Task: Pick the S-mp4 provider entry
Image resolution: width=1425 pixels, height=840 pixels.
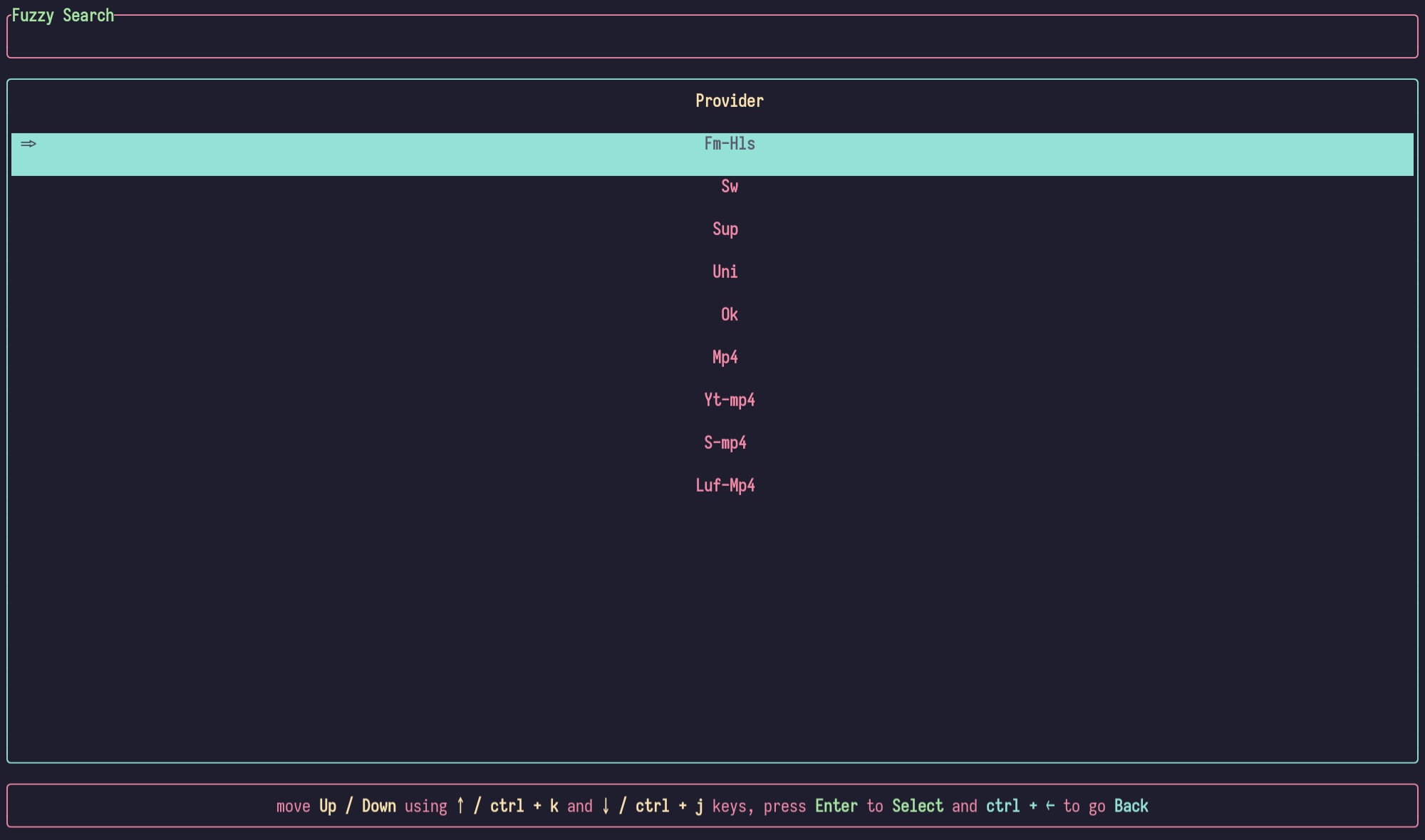Action: pyautogui.click(x=725, y=443)
